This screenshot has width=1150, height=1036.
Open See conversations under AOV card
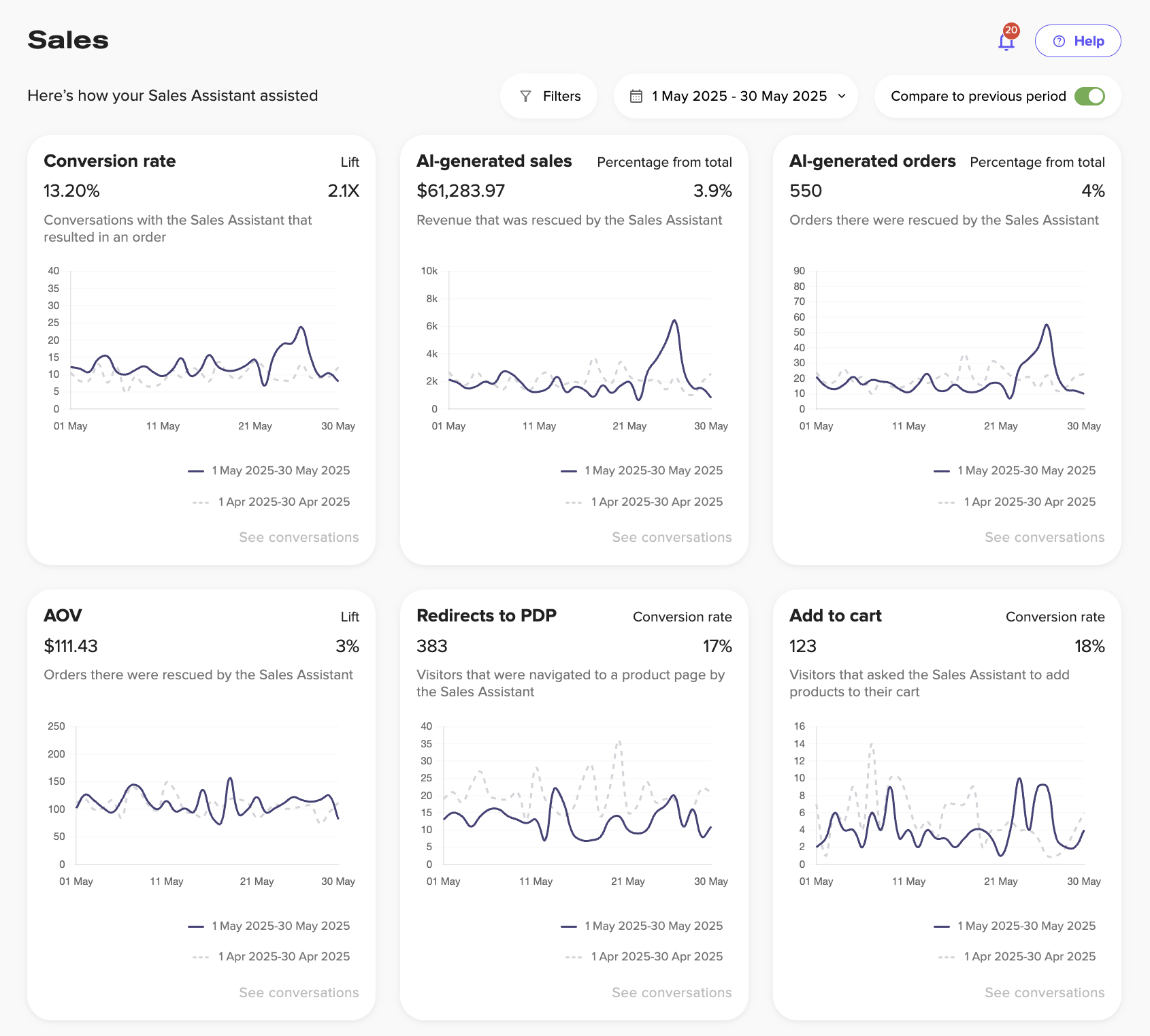(x=299, y=992)
